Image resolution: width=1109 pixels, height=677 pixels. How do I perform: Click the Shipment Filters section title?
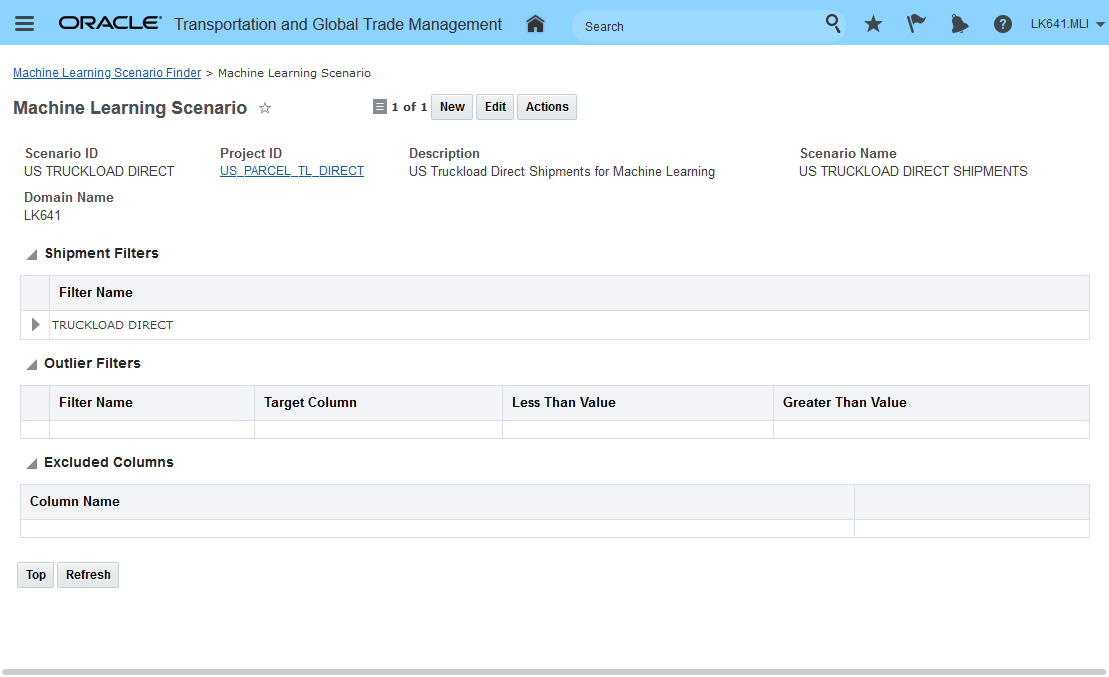(x=101, y=253)
